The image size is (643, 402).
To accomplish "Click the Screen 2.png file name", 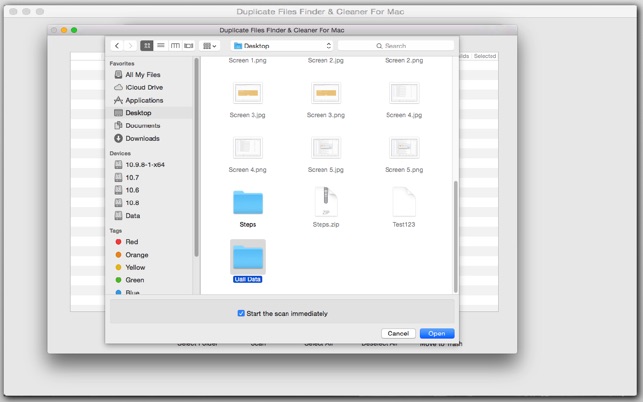I will pos(404,60).
